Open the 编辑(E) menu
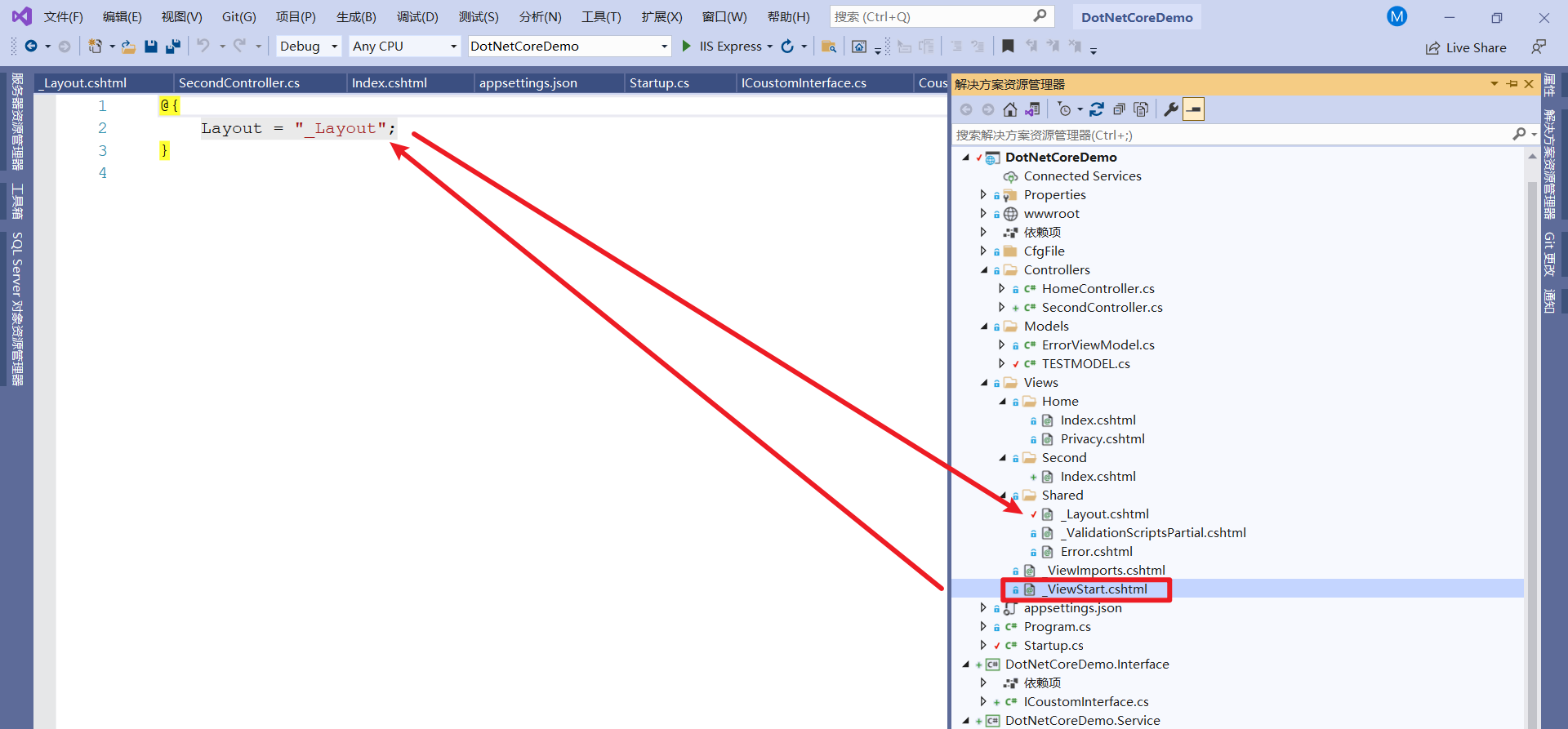1568x729 pixels. coord(122,16)
